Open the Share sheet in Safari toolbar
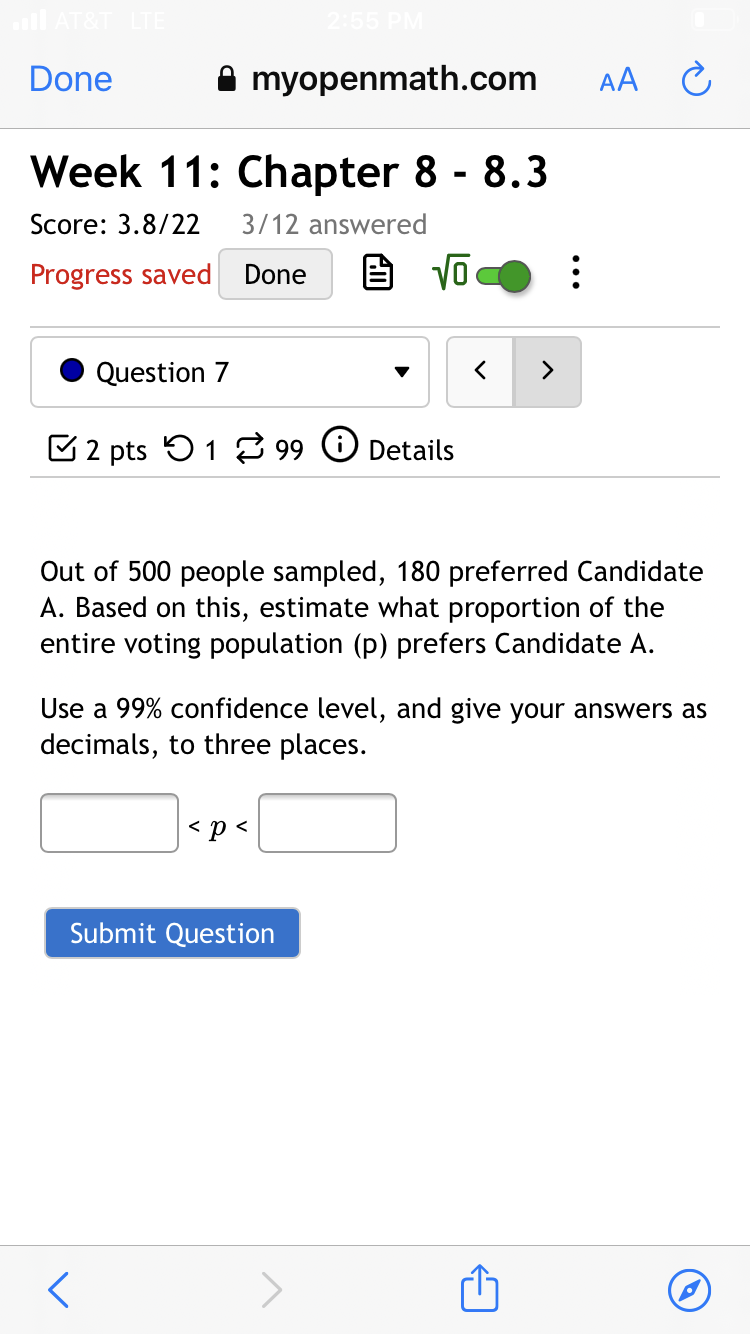Image resolution: width=750 pixels, height=1334 pixels. [x=479, y=1289]
